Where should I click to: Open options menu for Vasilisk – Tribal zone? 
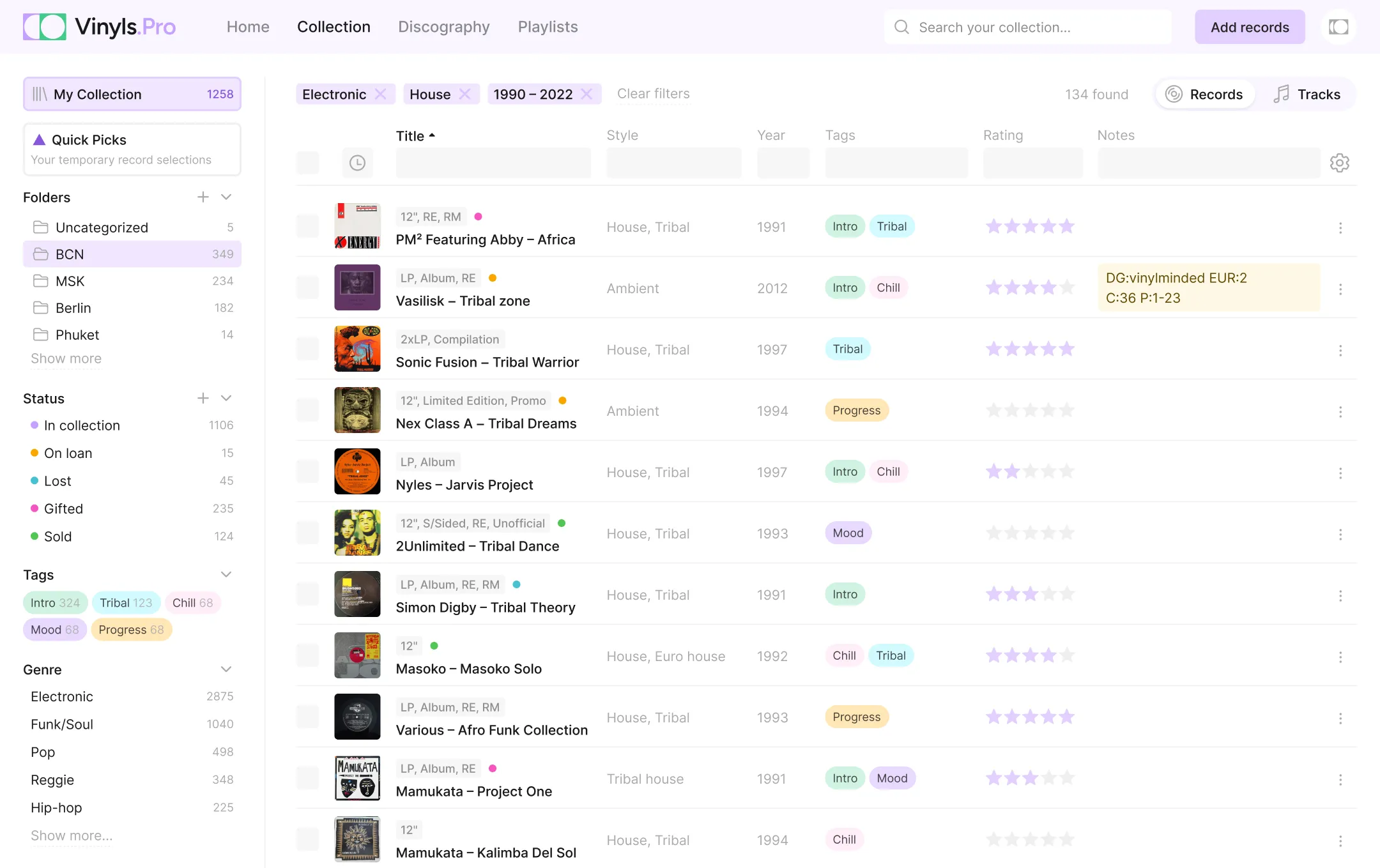[x=1340, y=289]
